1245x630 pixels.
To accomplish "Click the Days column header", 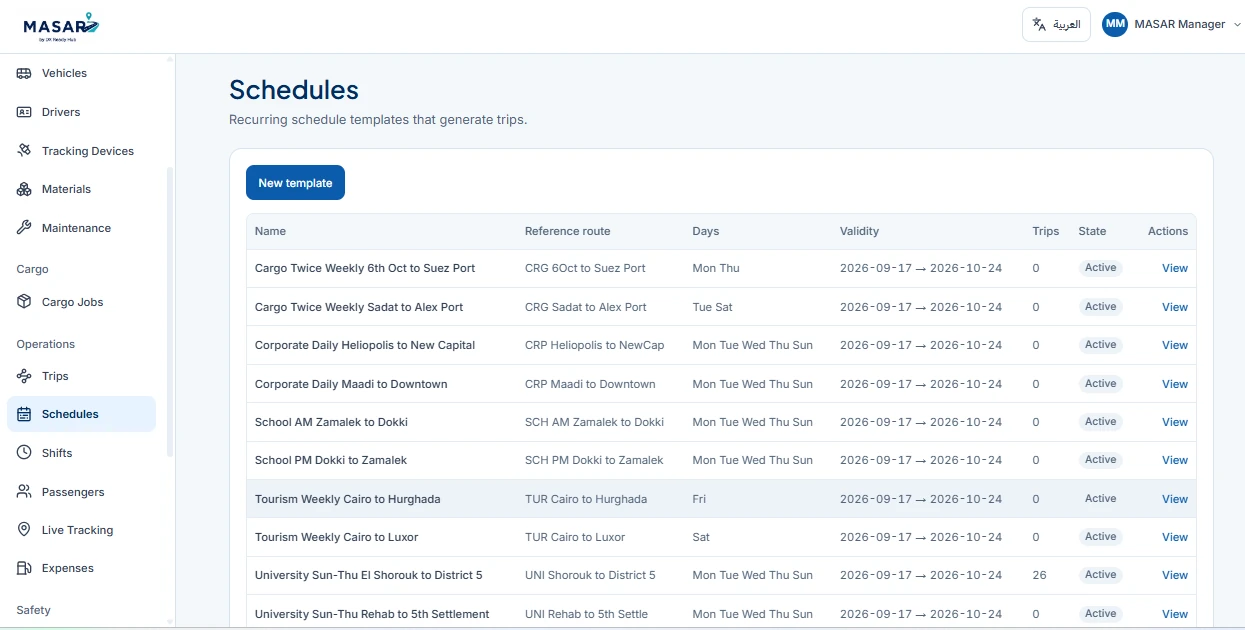I will (x=705, y=231).
